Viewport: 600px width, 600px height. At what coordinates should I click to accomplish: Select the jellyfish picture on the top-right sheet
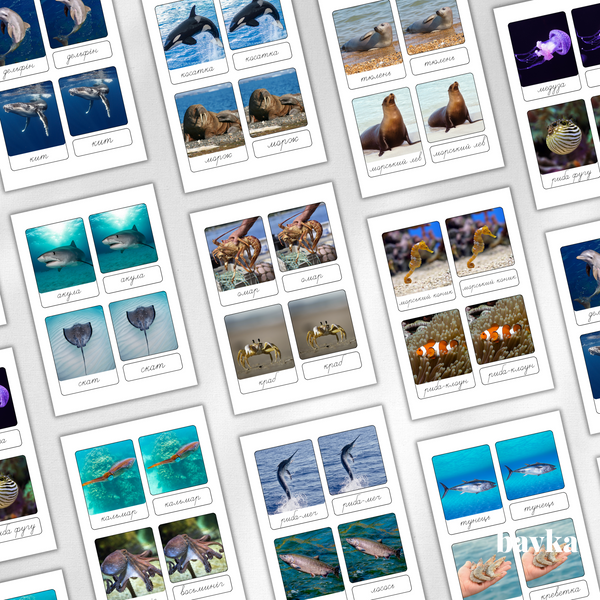(x=543, y=49)
